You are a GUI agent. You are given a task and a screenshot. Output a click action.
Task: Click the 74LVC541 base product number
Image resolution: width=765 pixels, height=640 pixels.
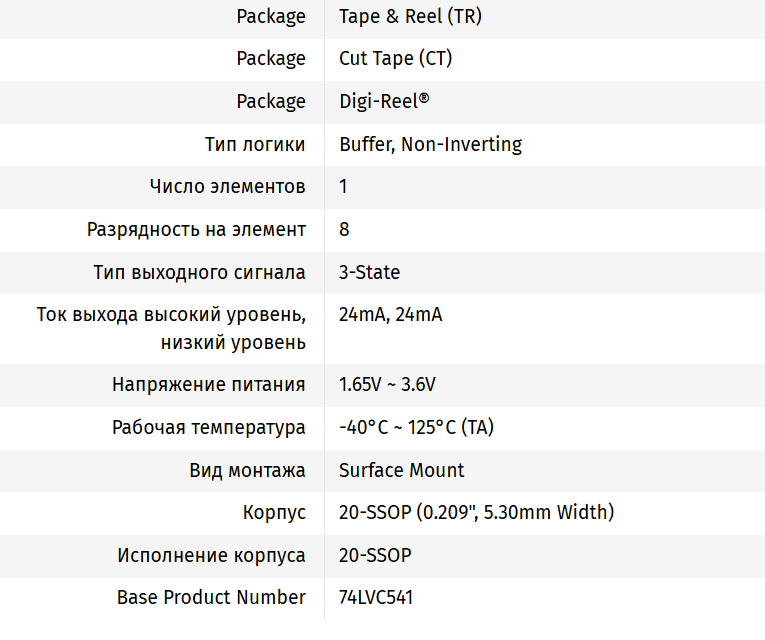point(376,598)
